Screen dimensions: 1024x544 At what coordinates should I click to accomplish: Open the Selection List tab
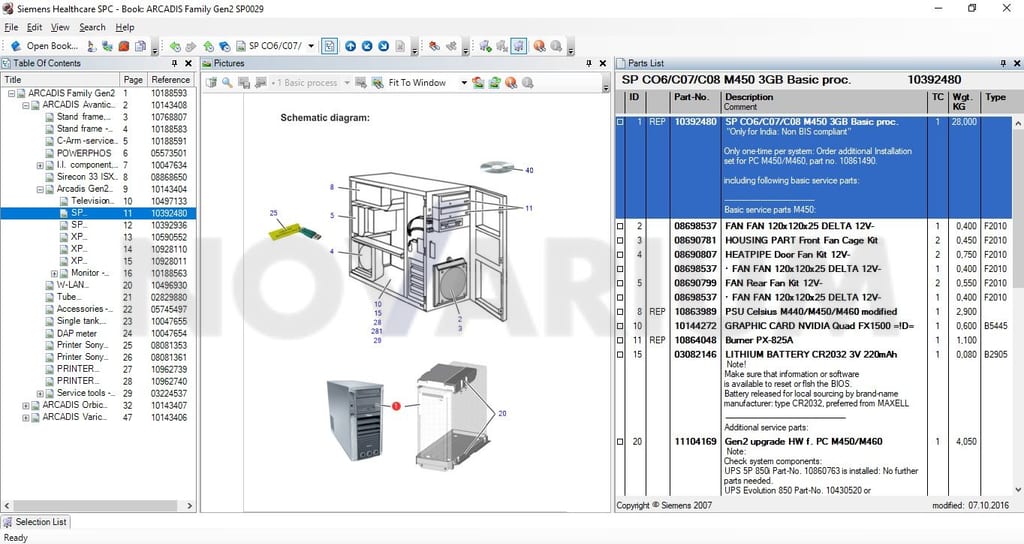pyautogui.click(x=35, y=522)
